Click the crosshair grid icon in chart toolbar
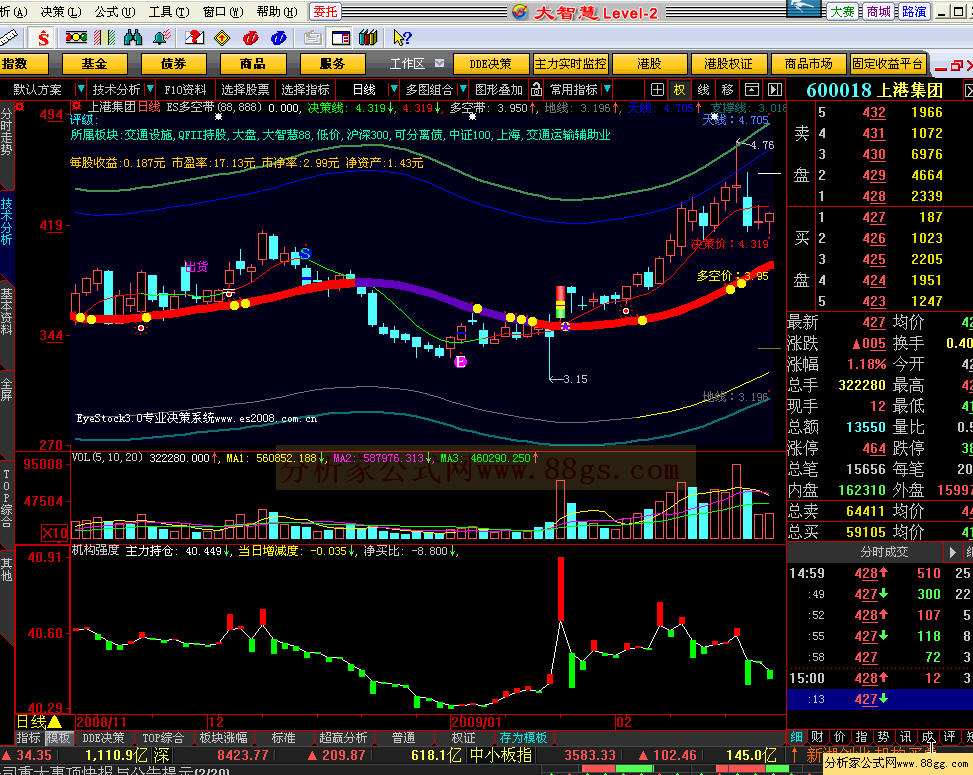 coord(657,90)
